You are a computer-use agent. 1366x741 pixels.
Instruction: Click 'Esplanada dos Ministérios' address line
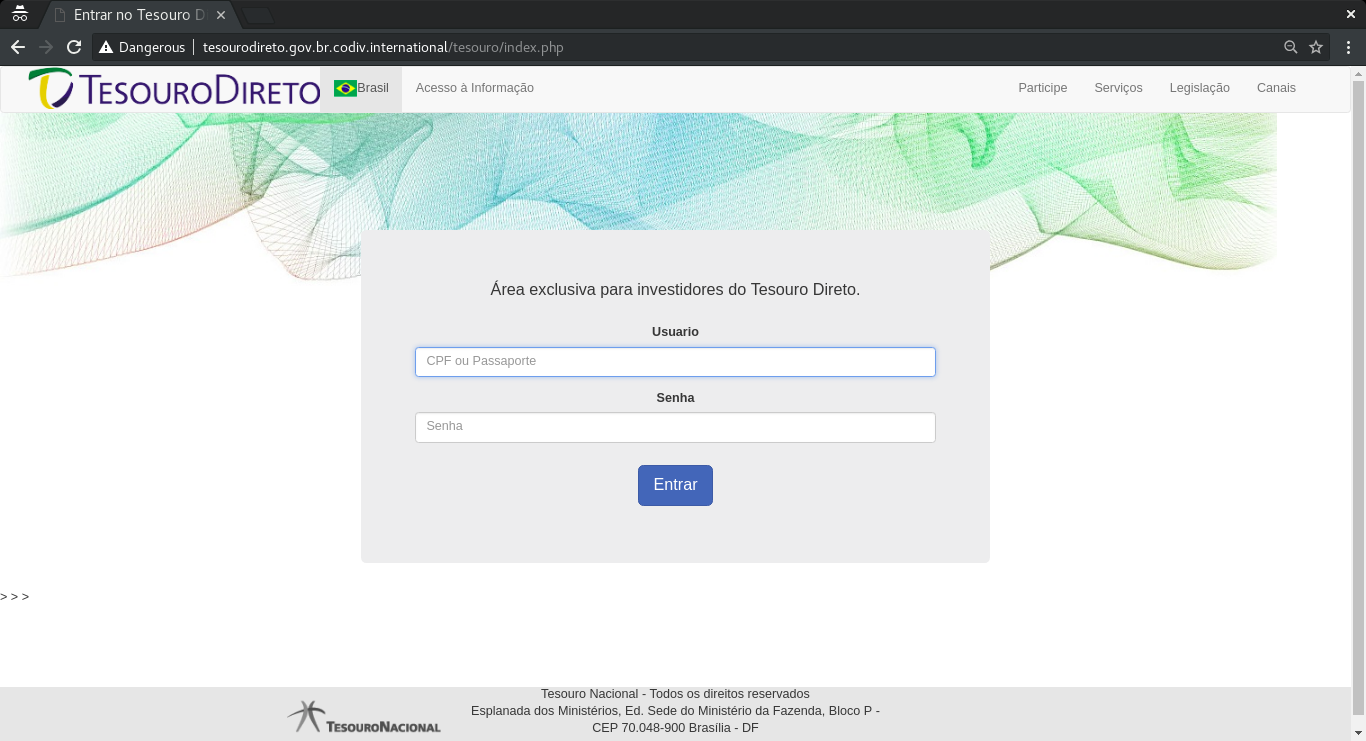675,711
